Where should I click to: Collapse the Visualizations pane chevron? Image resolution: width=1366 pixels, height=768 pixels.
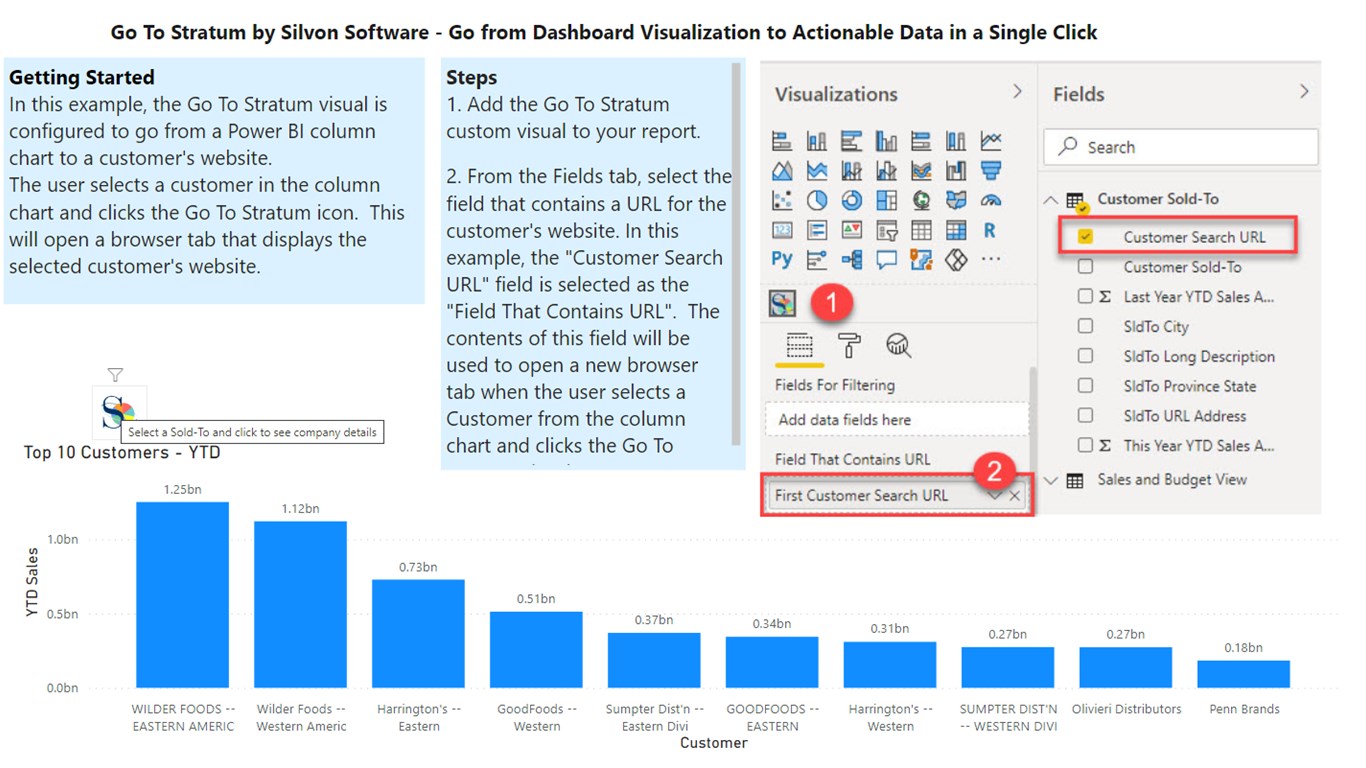pyautogui.click(x=1017, y=92)
